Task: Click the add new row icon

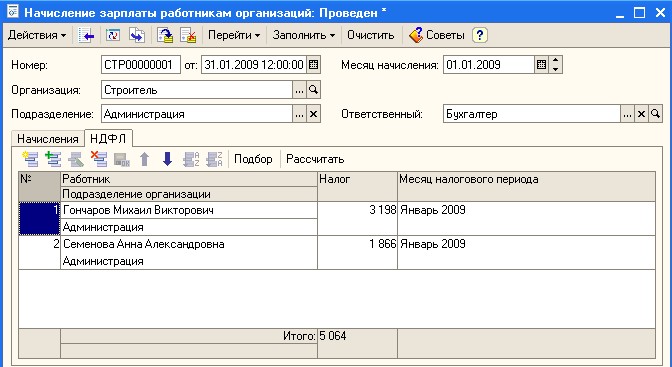Action: coord(30,159)
